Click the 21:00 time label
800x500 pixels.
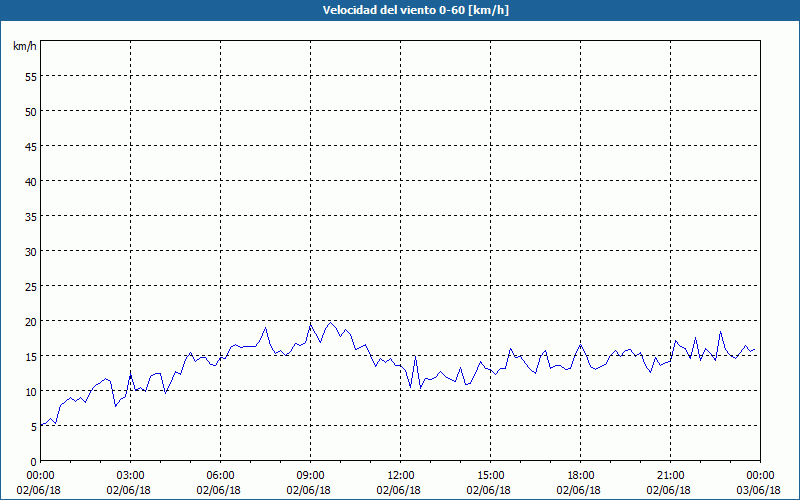670,476
